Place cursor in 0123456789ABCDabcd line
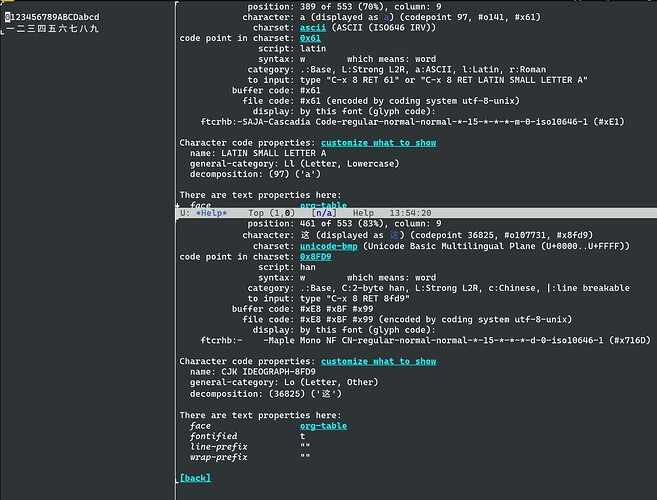Viewport: 657px width, 500px height. tap(52, 17)
